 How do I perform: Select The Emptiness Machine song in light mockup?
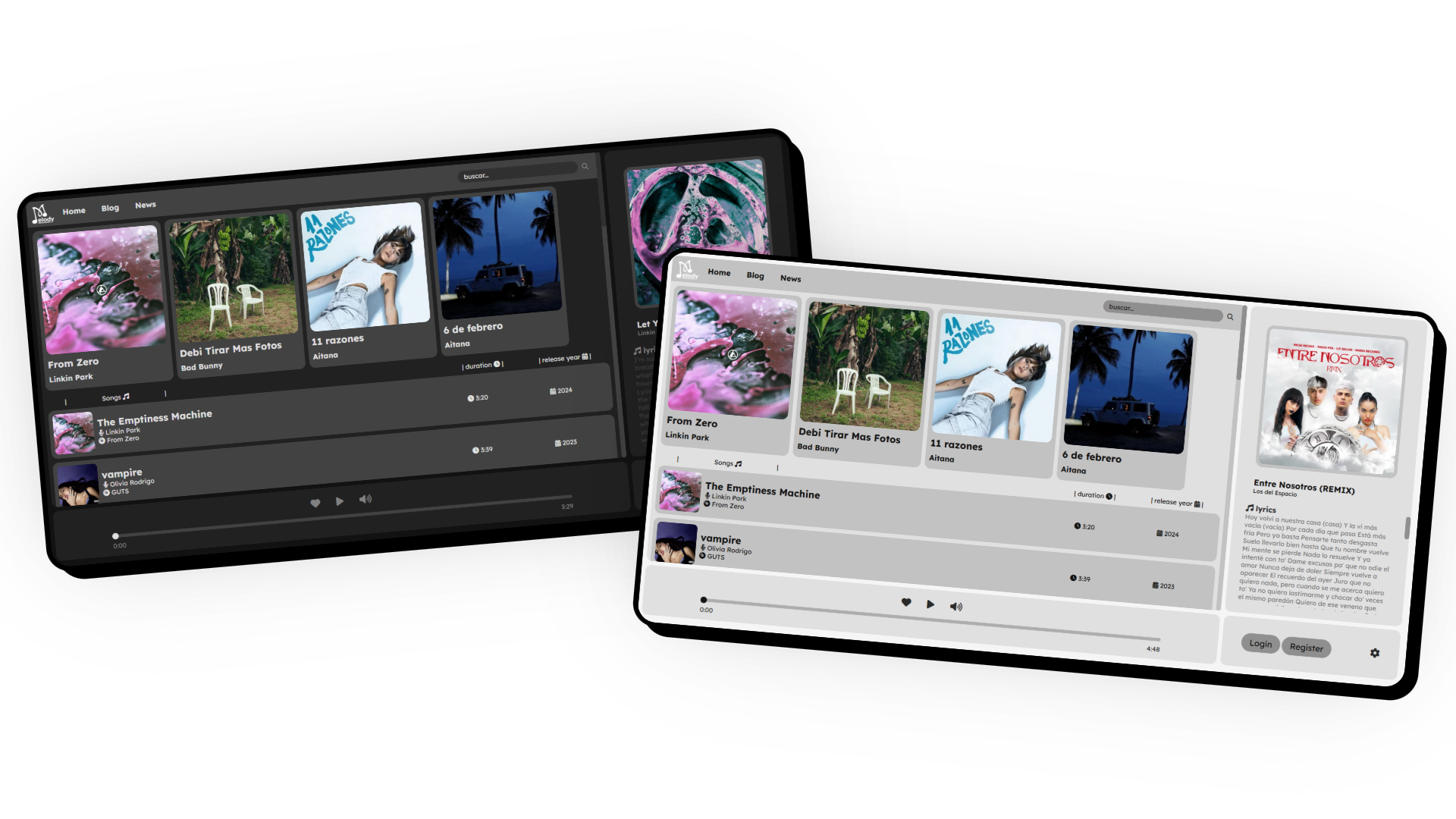938,514
